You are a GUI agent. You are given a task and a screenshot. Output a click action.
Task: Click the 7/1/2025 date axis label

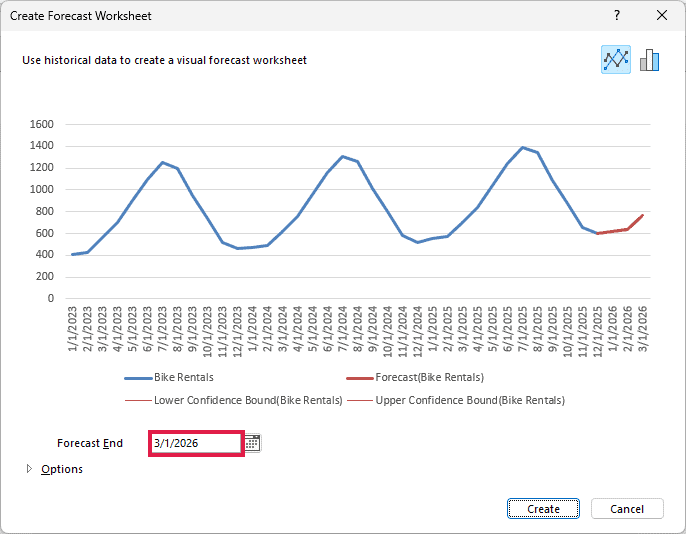pos(523,328)
